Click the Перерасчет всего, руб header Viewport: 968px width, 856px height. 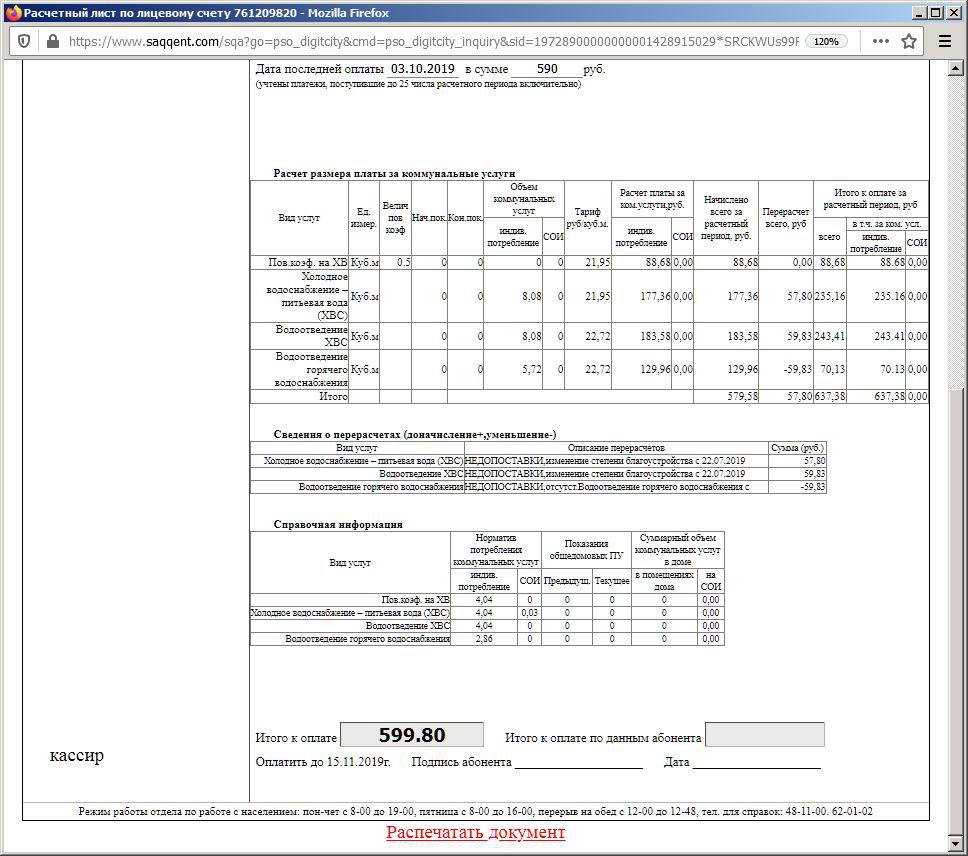785,218
